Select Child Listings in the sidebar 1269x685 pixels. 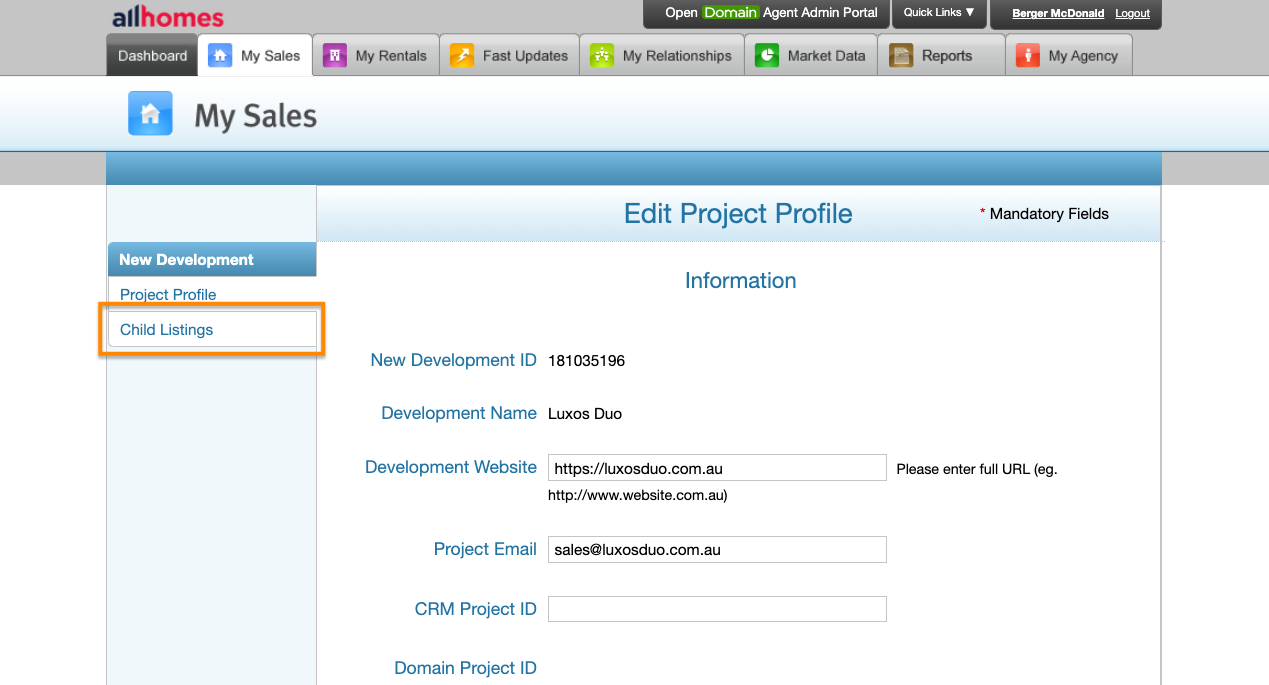[166, 330]
